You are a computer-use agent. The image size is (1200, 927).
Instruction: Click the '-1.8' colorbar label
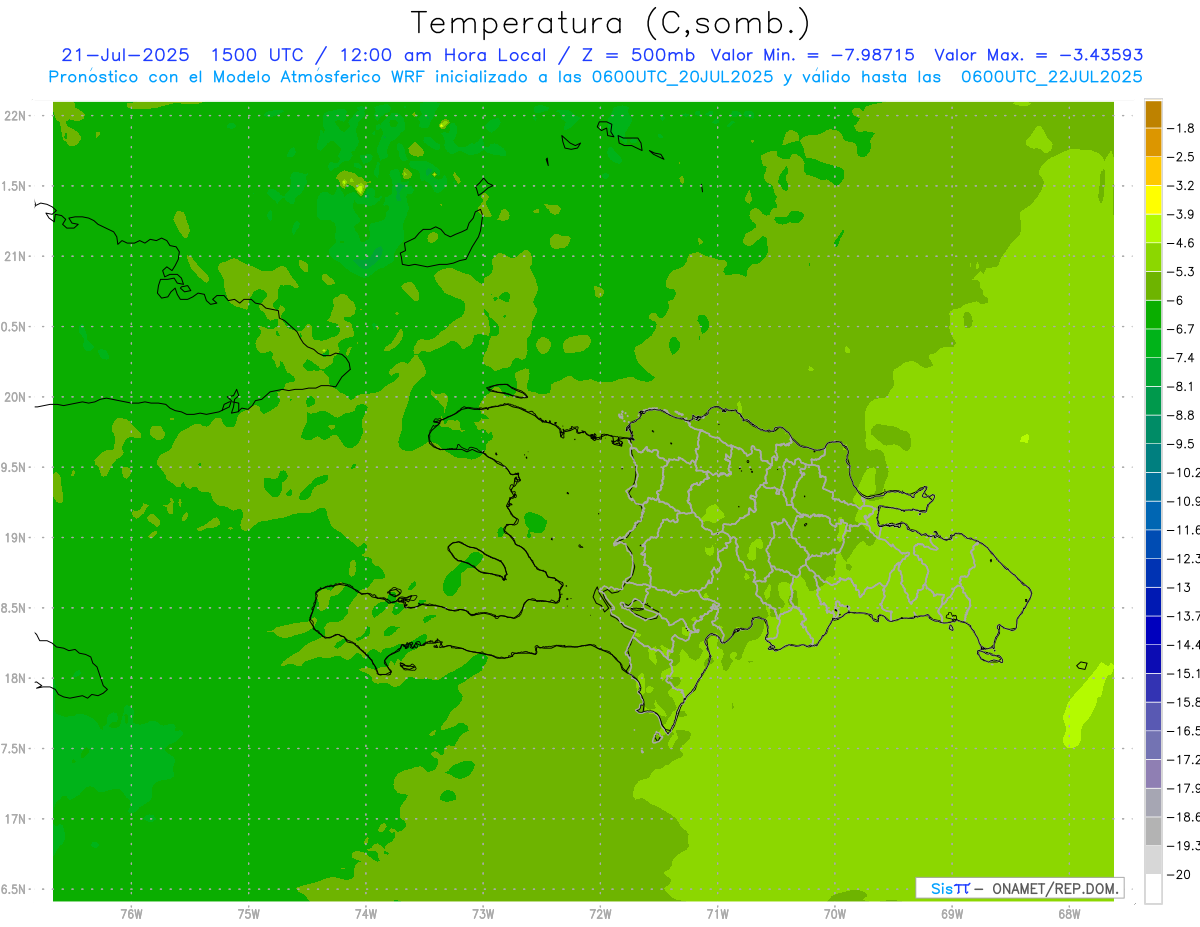1181,128
